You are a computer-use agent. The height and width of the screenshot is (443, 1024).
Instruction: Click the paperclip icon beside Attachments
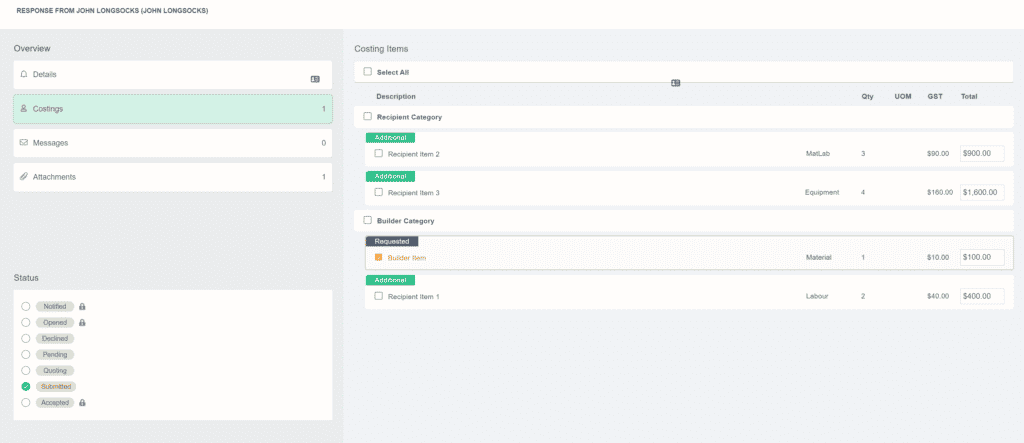tap(24, 177)
